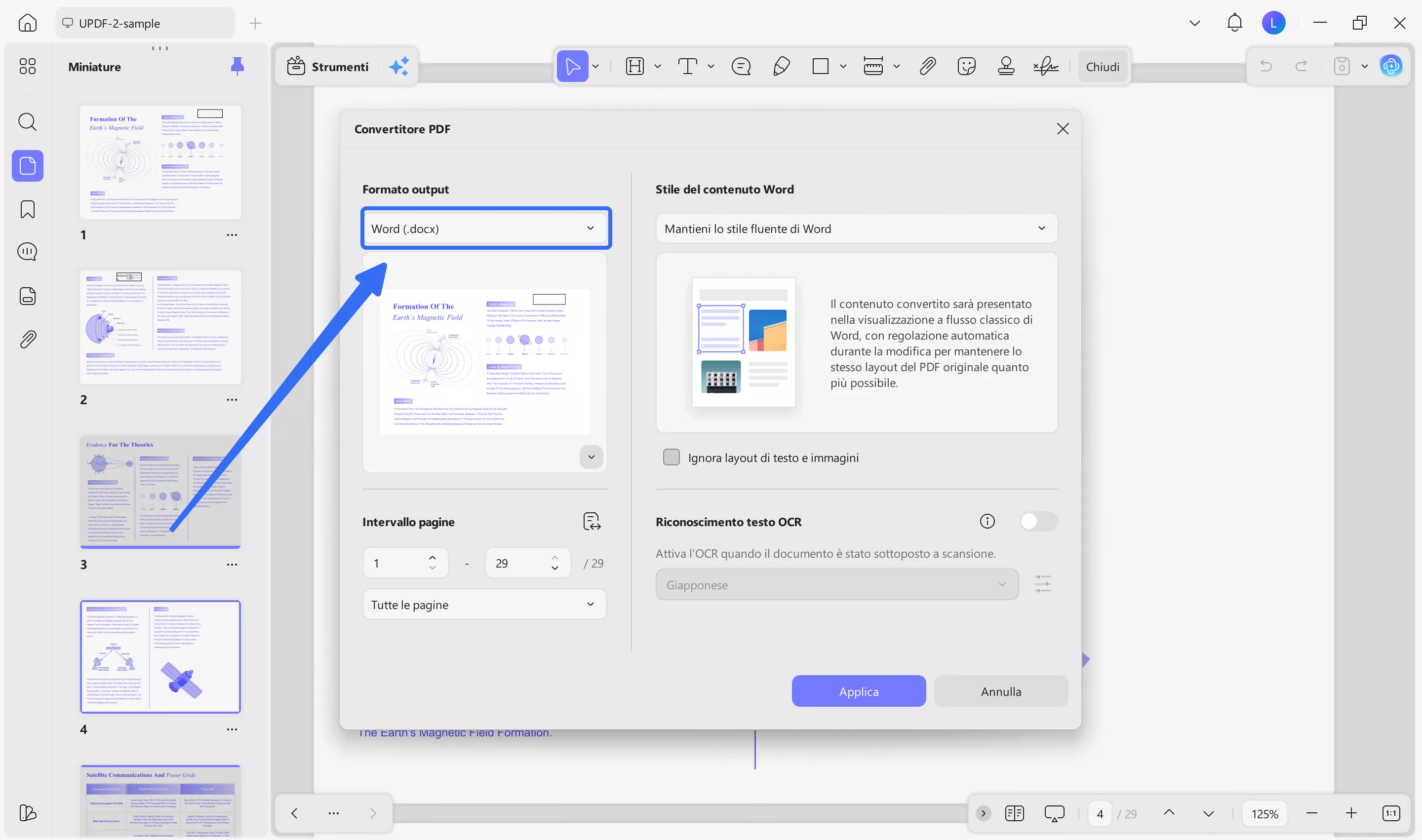This screenshot has height=840, width=1422.
Task: Select the Text tool in the toolbar
Action: [687, 66]
